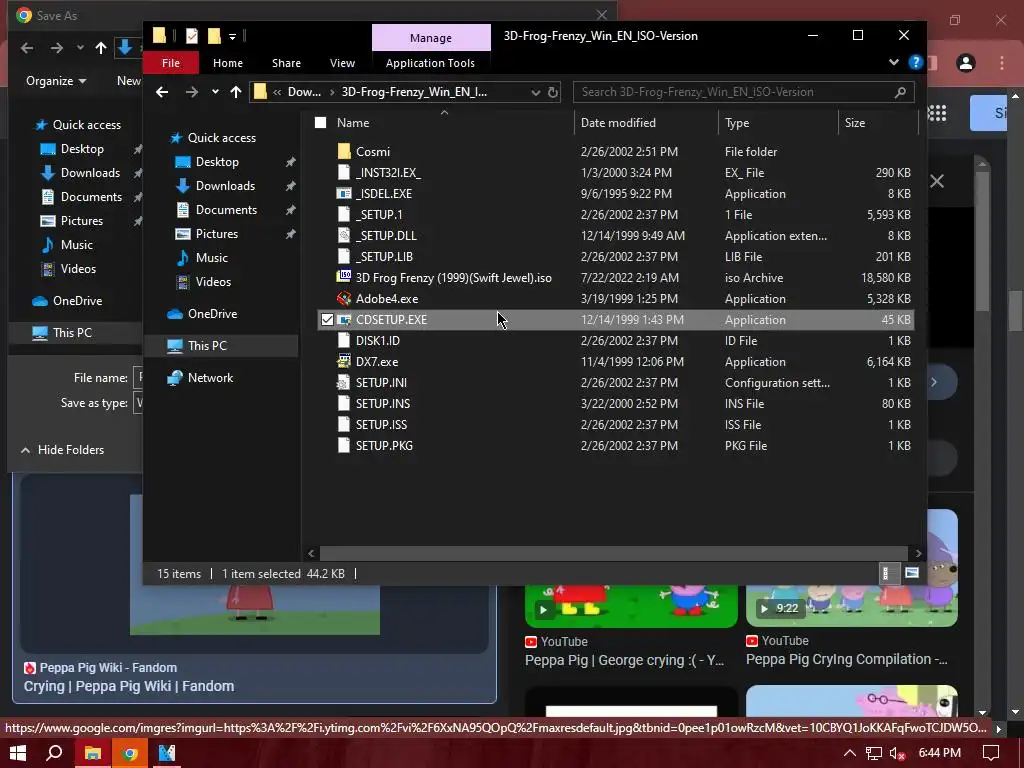Collapse the ribbon with the chevron

pos(893,63)
